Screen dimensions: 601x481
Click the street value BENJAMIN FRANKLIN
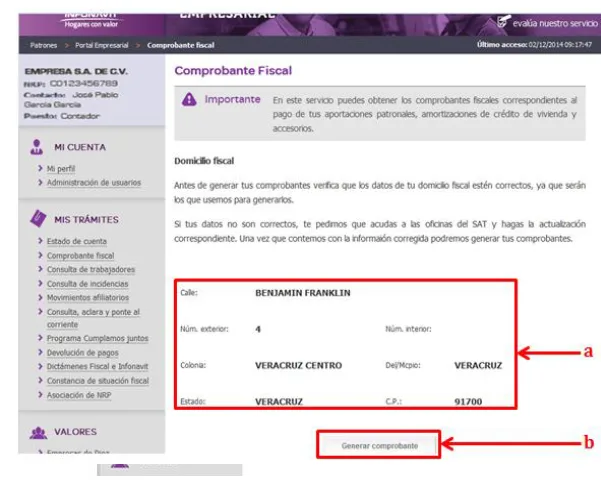(302, 293)
